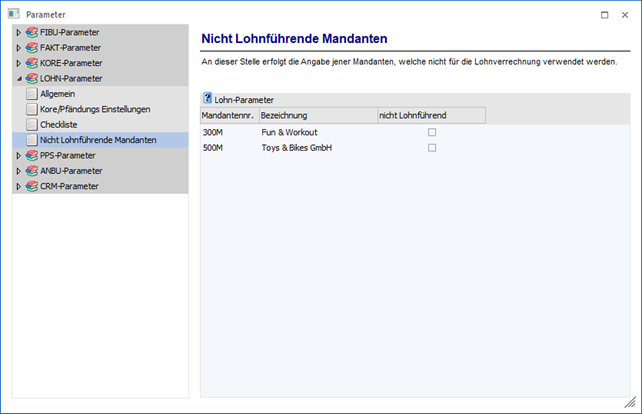This screenshot has height=414, width=642.
Task: Click the FAKT-Parameter stack icon
Action: (31, 47)
